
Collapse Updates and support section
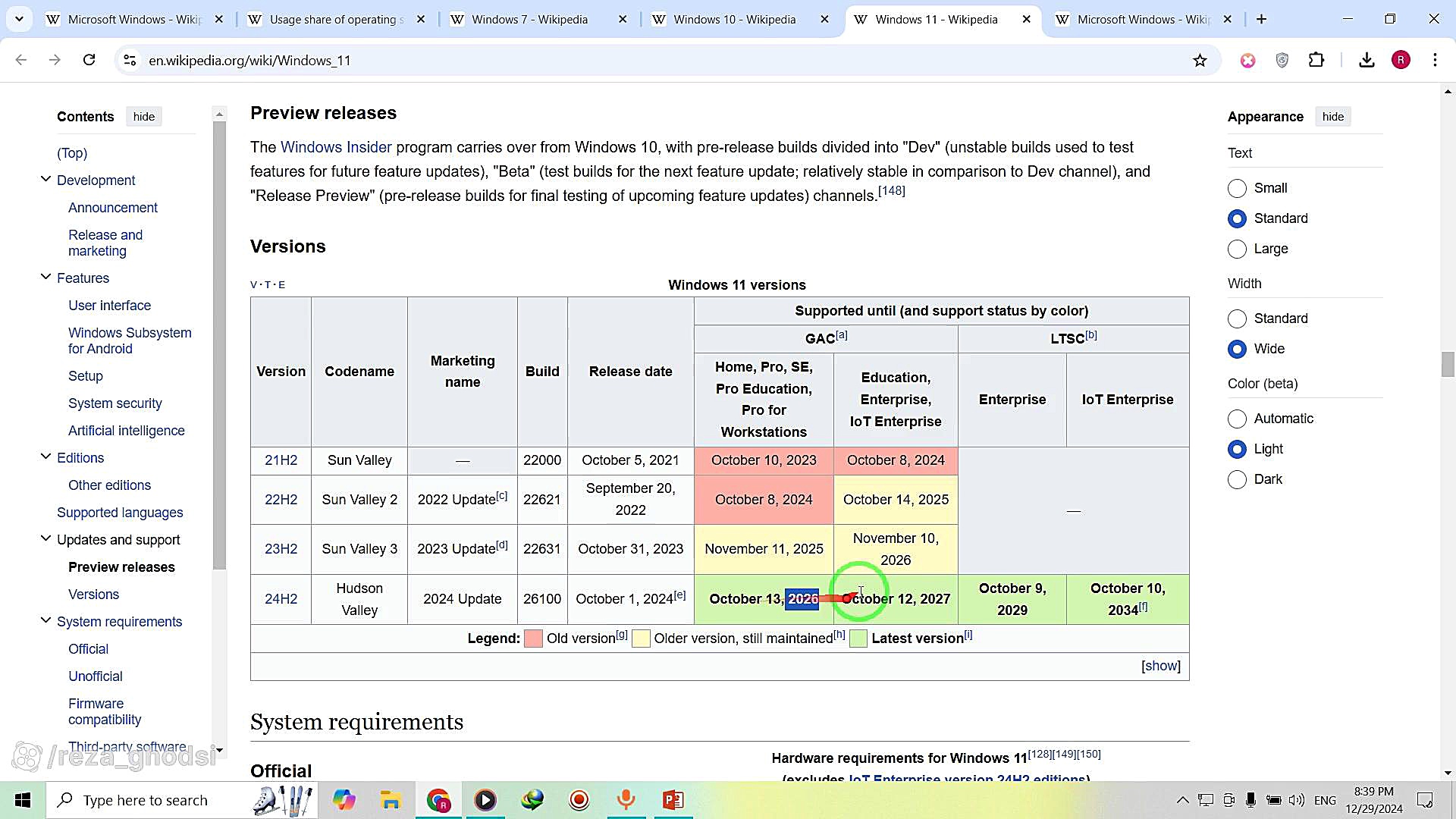click(x=45, y=539)
